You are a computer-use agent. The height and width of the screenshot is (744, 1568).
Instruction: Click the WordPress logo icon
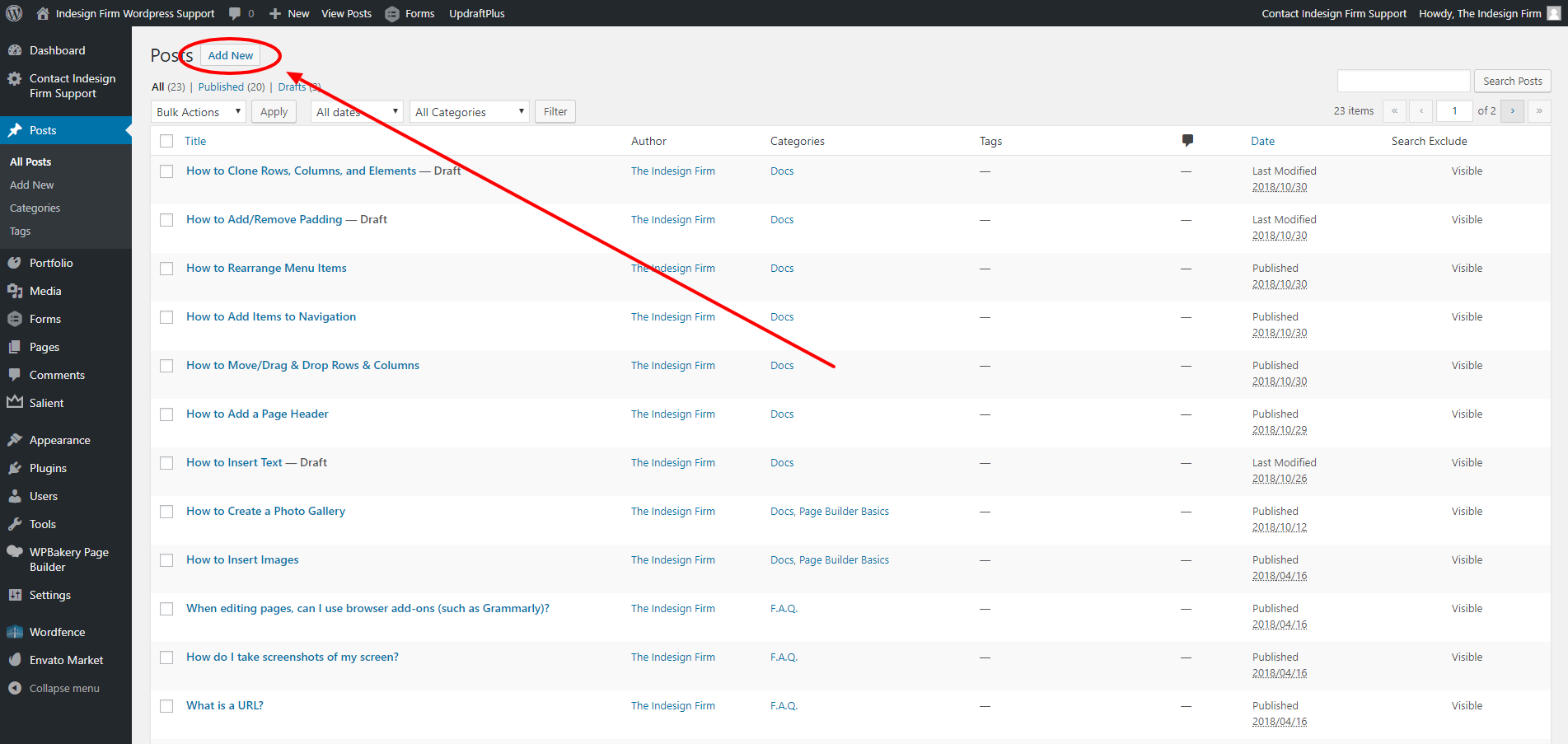(14, 13)
